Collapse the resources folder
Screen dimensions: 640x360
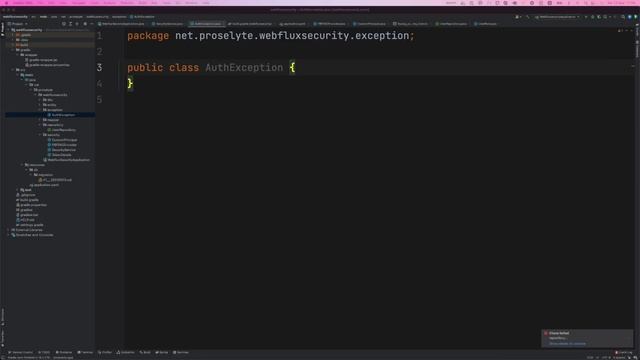point(22,165)
